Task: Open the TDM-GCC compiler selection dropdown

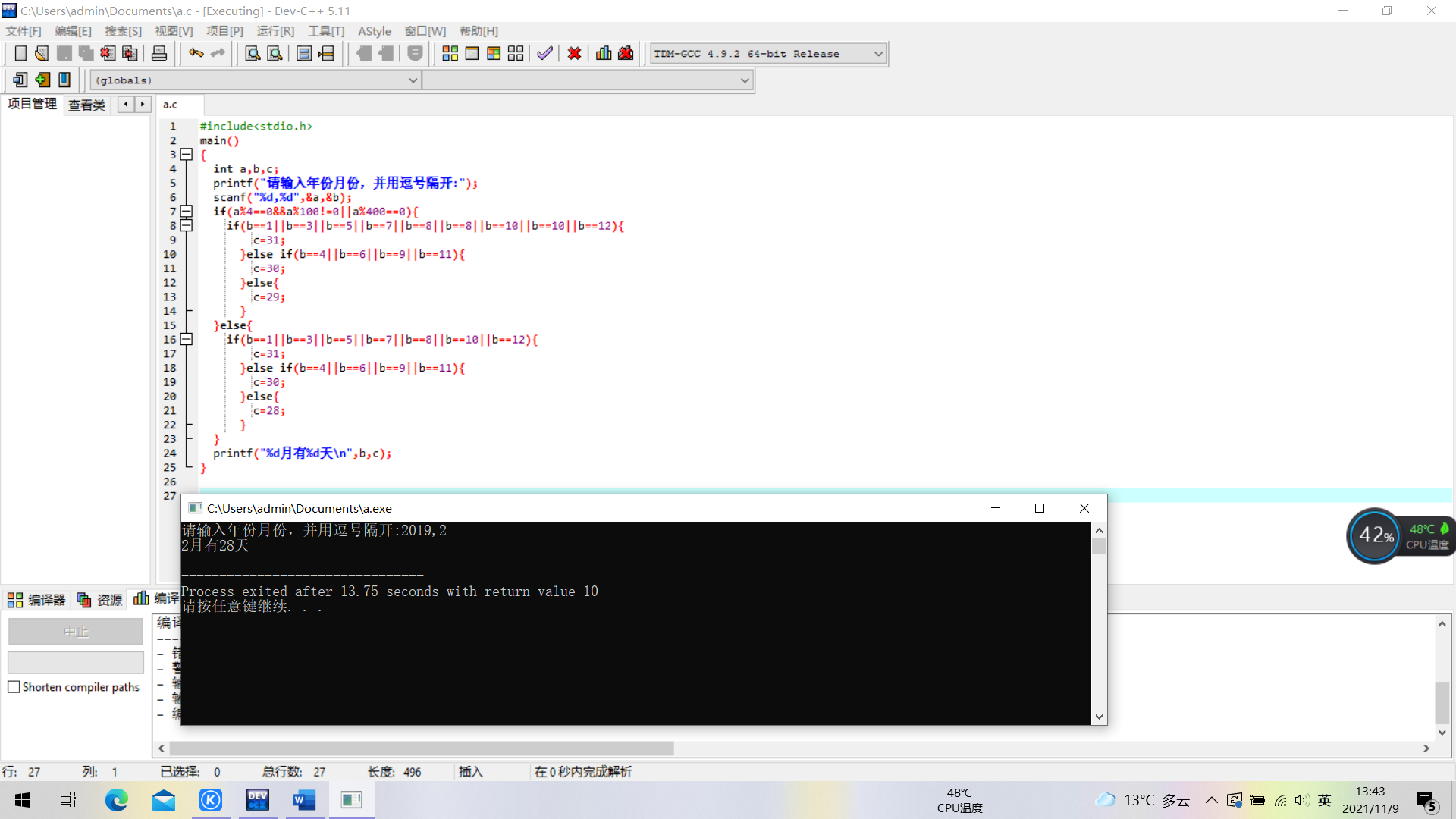Action: coord(878,54)
